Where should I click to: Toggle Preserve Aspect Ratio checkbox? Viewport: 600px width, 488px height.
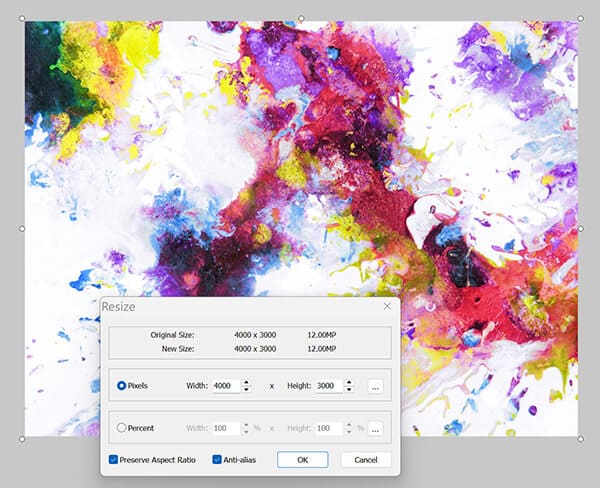click(x=113, y=459)
